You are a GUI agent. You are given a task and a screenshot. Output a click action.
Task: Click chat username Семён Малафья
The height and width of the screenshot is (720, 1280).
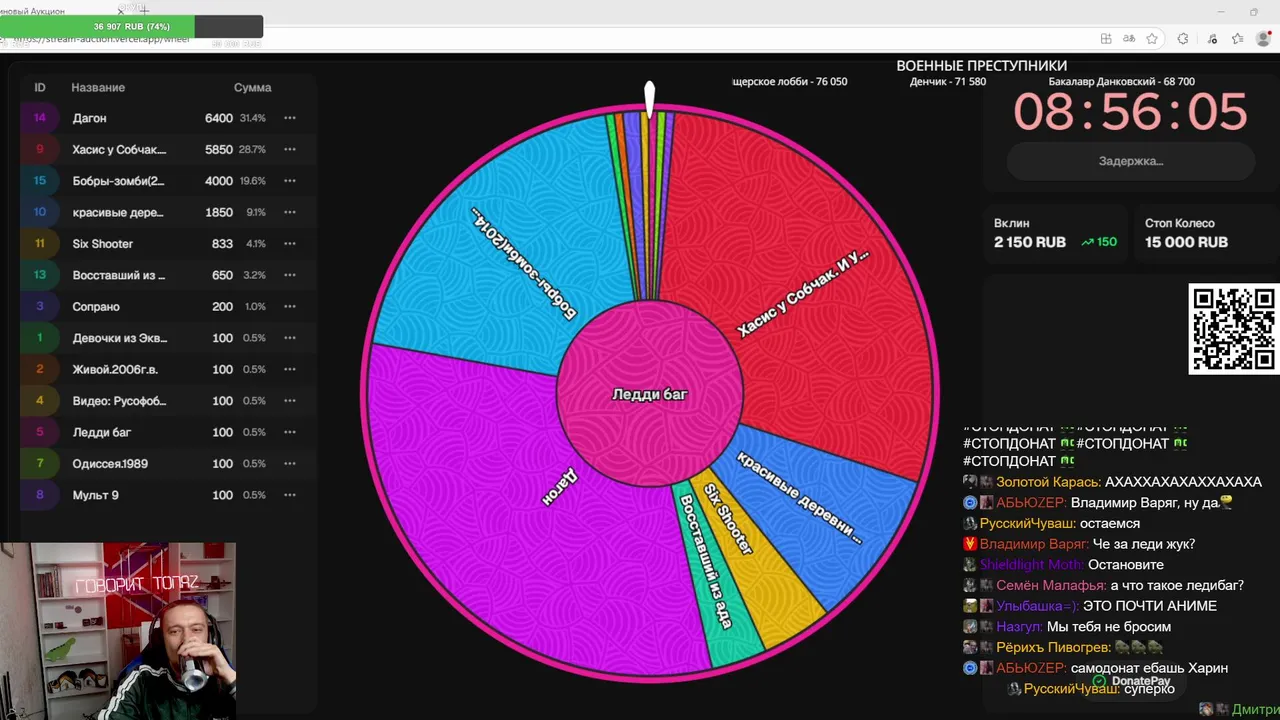pyautogui.click(x=1051, y=586)
